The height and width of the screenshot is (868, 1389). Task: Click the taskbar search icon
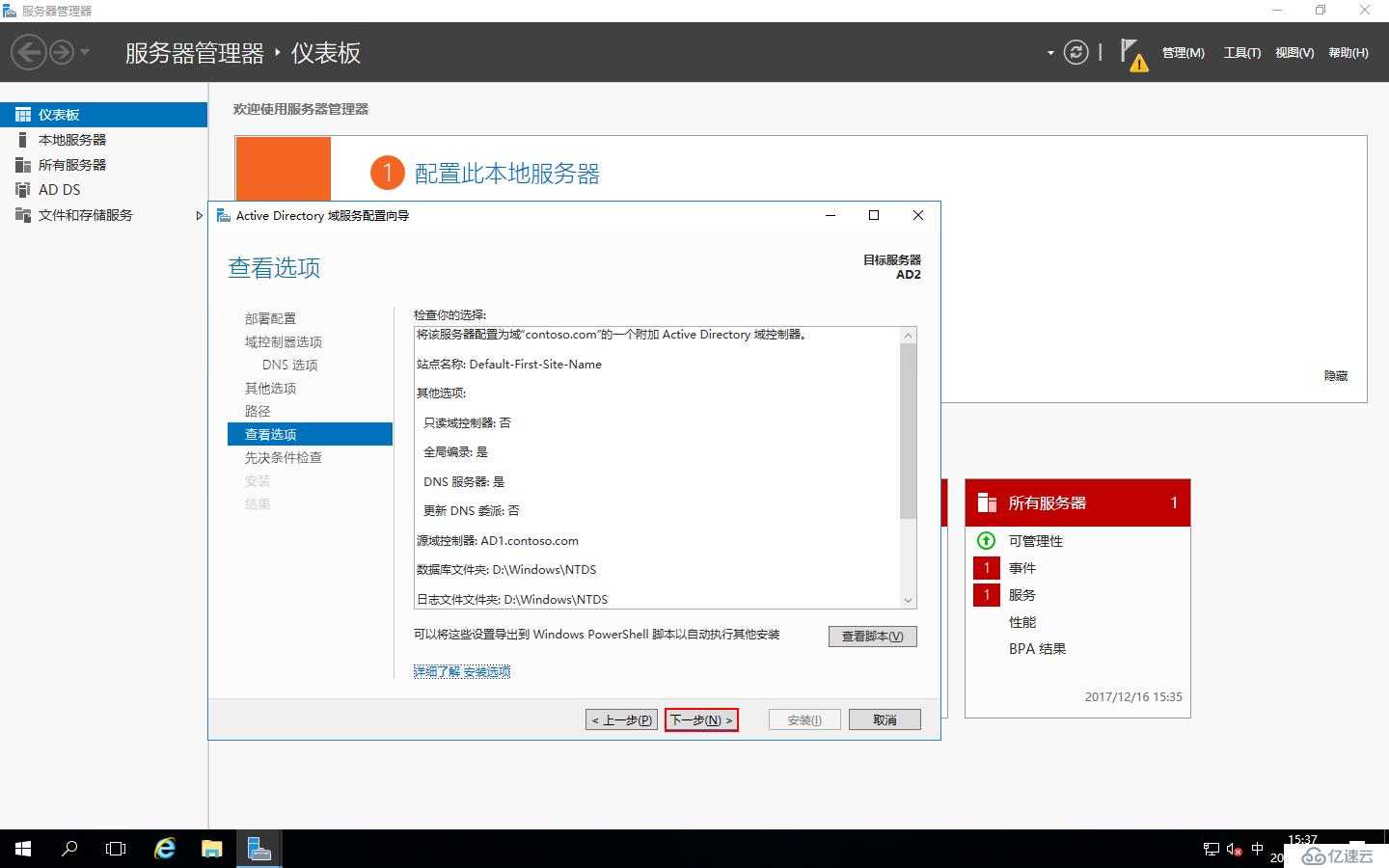(x=69, y=849)
